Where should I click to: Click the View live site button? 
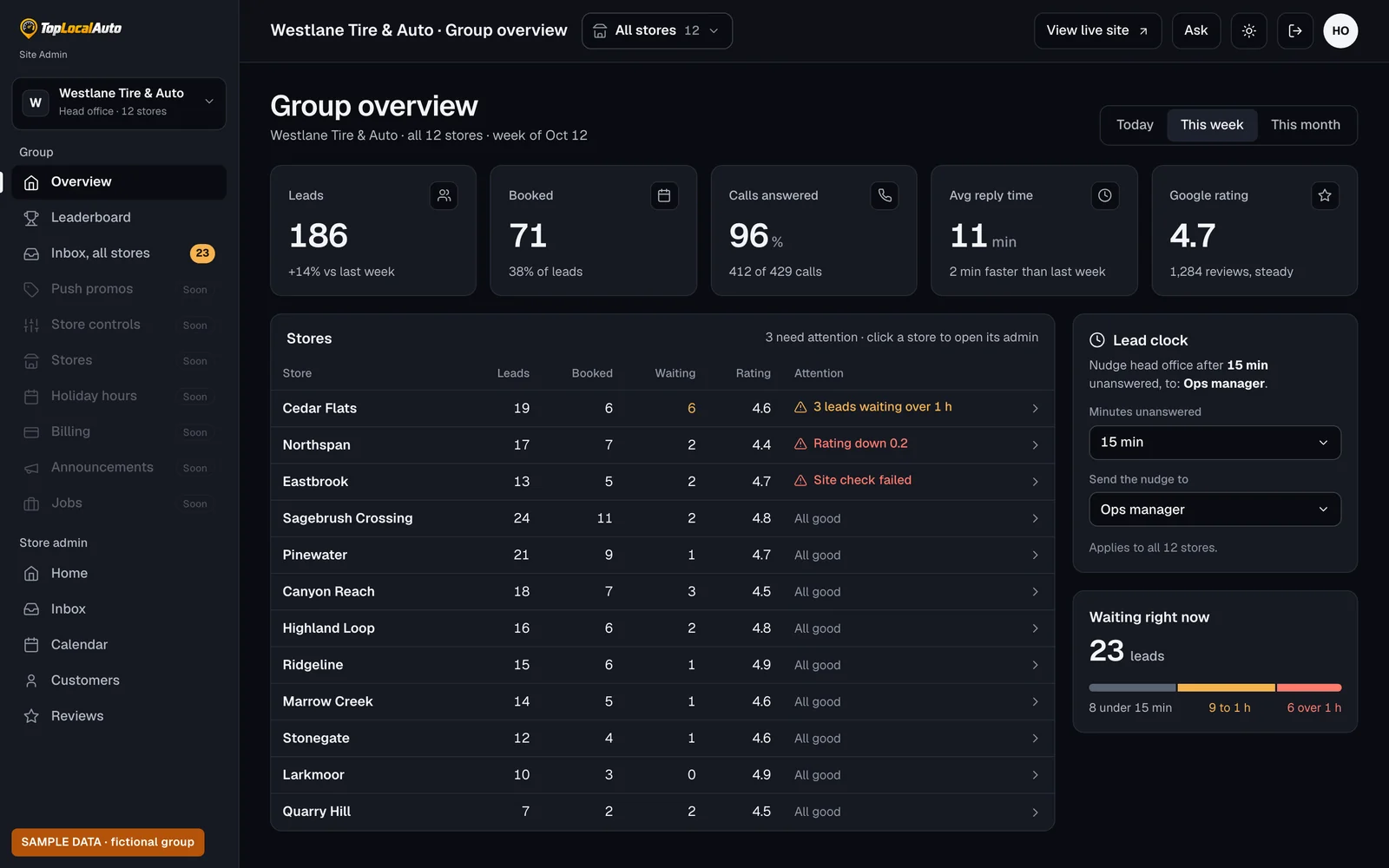coord(1097,31)
